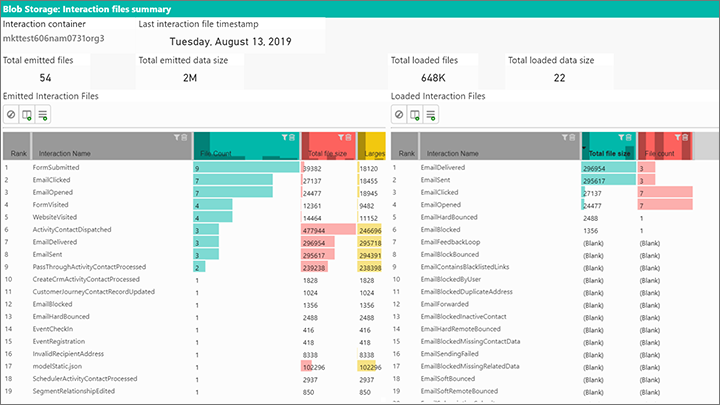720x405 pixels.
Task: Select InvalidRecipientAddress row
Action: click(194, 354)
